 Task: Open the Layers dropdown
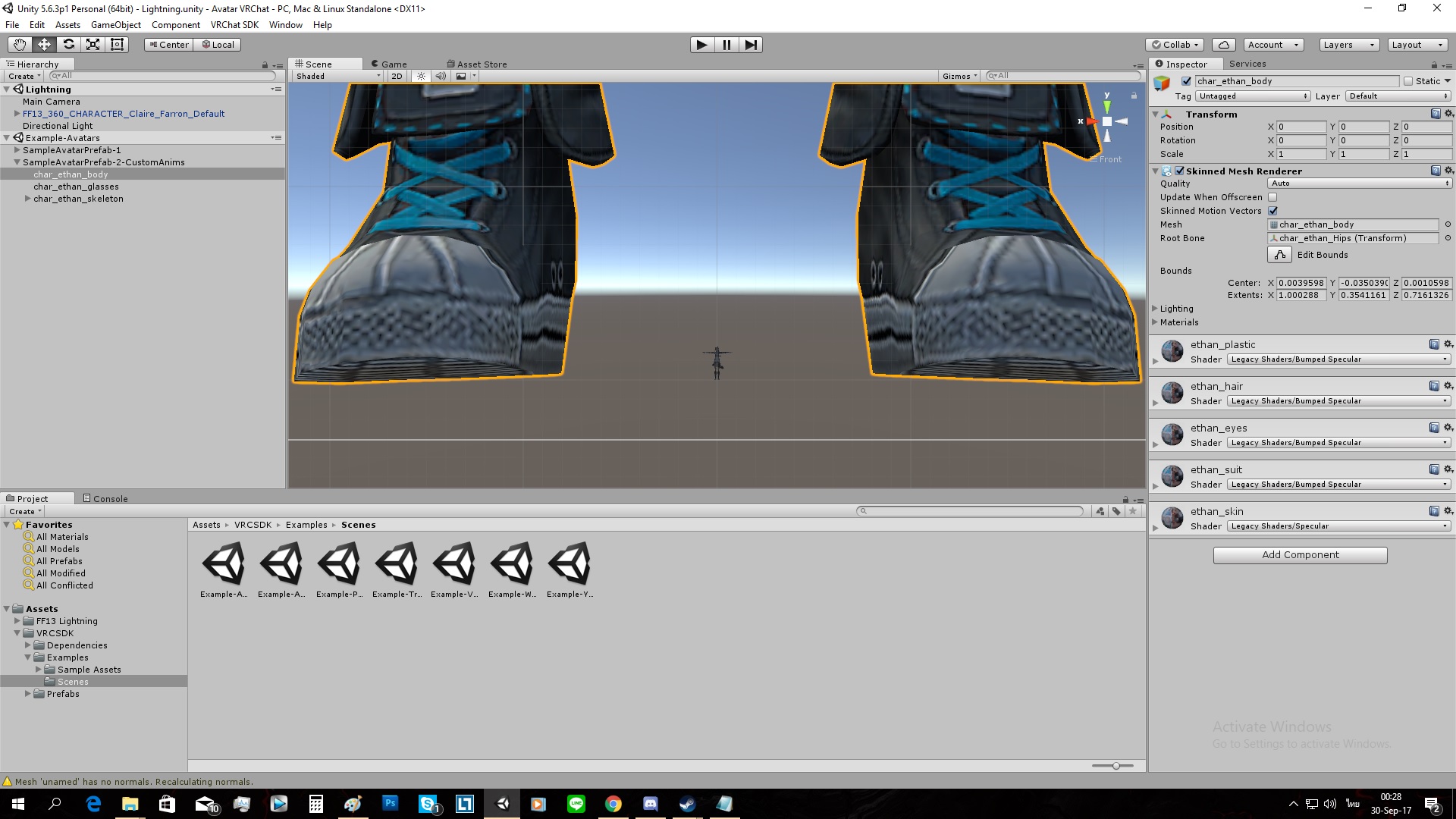[x=1348, y=45]
